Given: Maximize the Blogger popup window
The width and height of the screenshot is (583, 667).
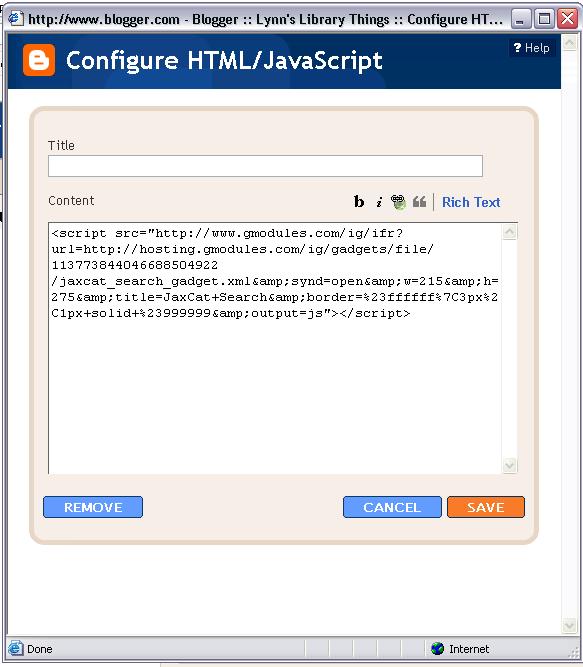Looking at the screenshot, I should [x=544, y=19].
